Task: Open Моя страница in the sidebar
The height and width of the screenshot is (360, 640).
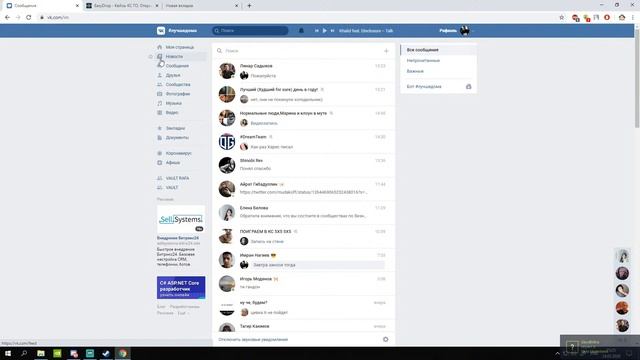Action: click(x=180, y=47)
